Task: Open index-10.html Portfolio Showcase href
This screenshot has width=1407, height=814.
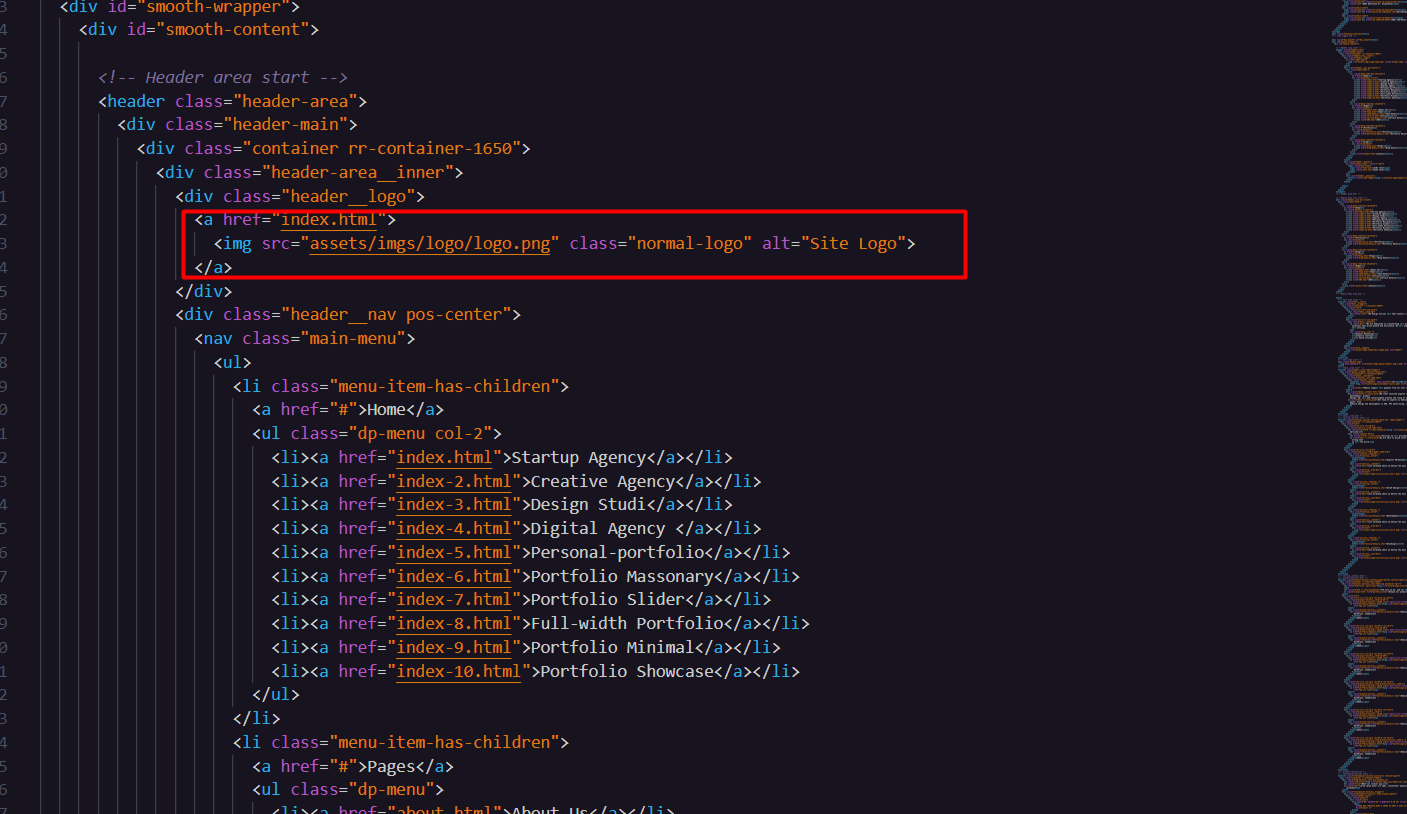Action: (x=459, y=671)
